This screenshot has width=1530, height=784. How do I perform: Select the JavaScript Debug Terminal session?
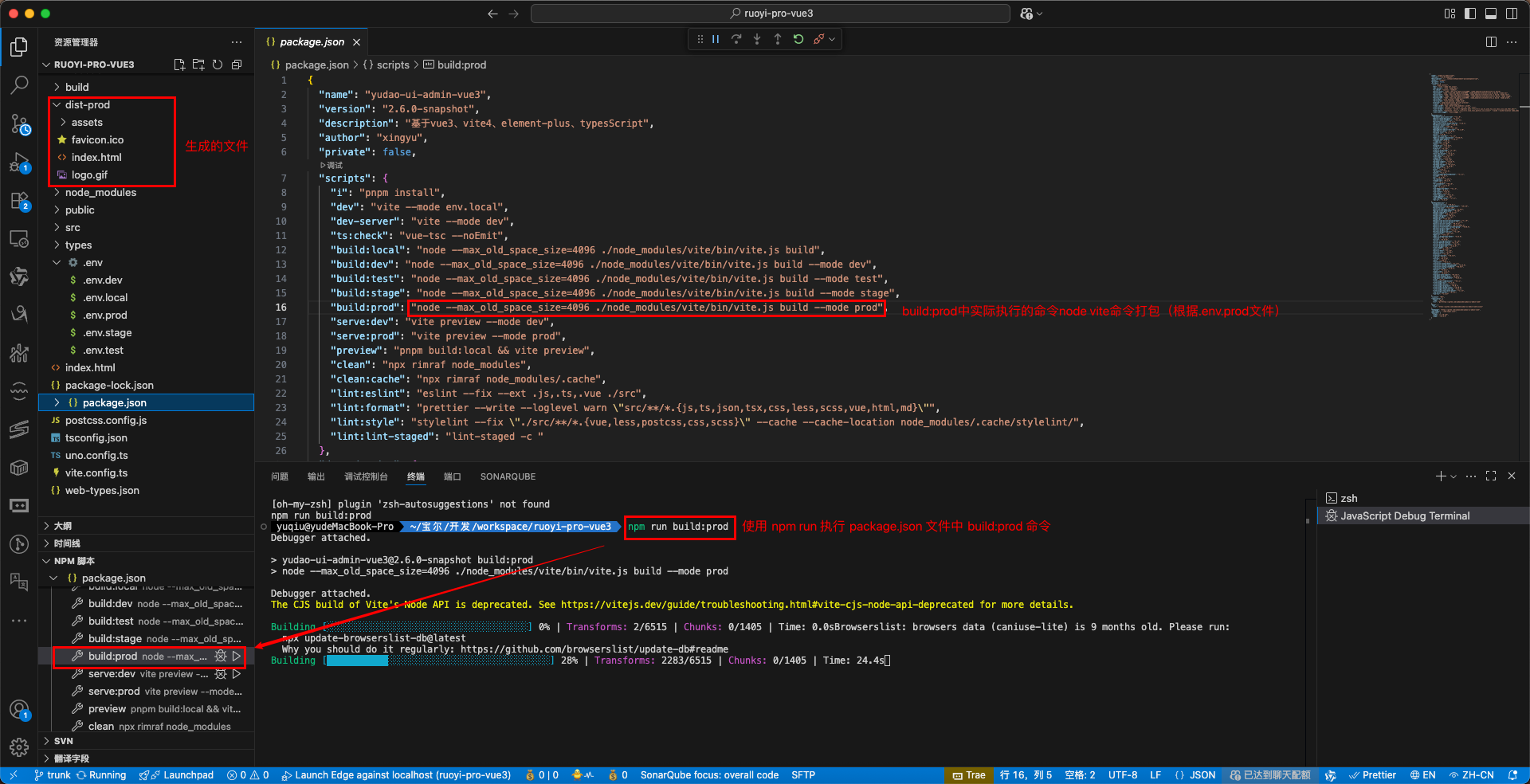(1422, 515)
